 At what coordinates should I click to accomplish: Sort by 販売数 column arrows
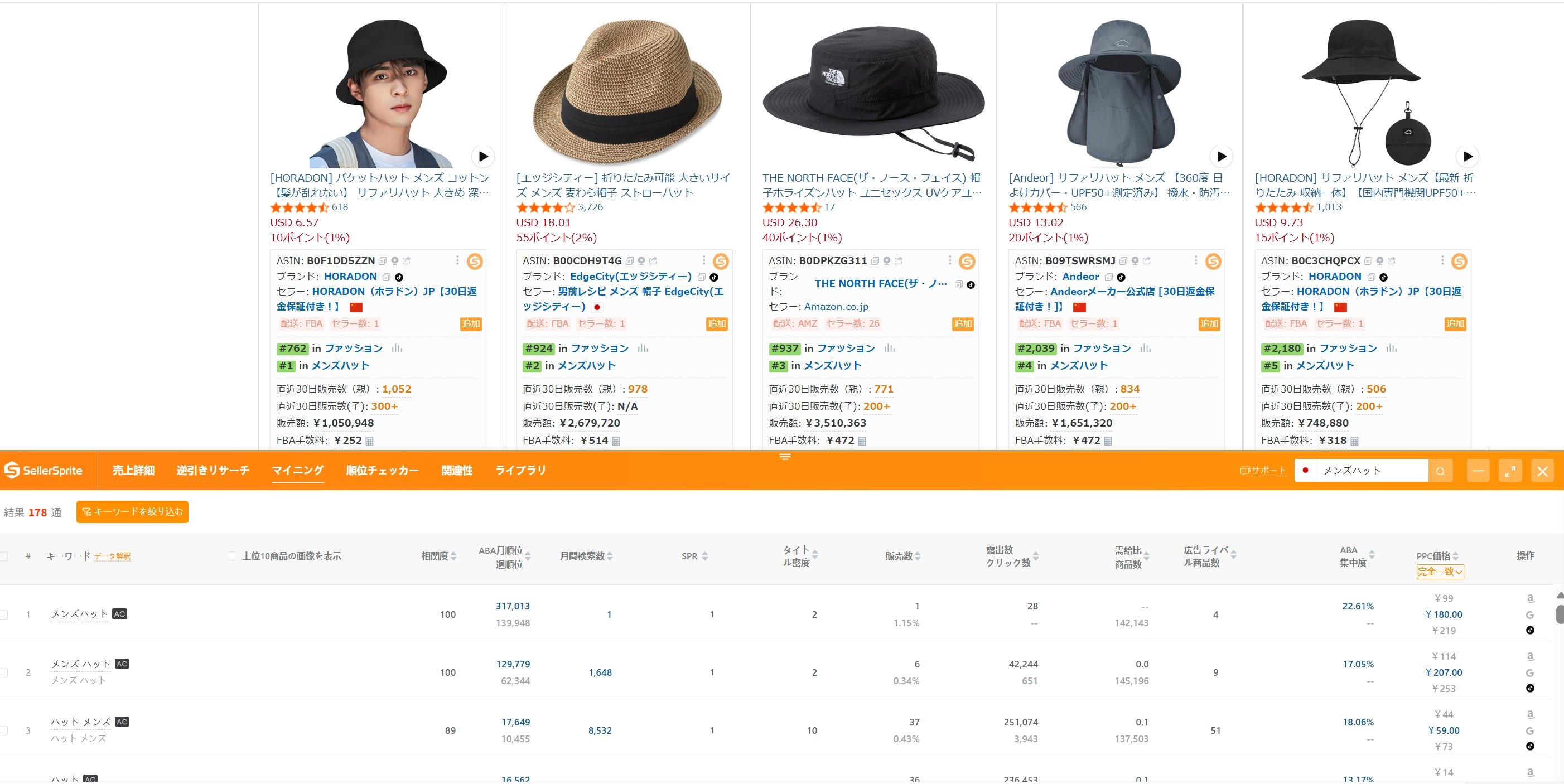coord(918,556)
